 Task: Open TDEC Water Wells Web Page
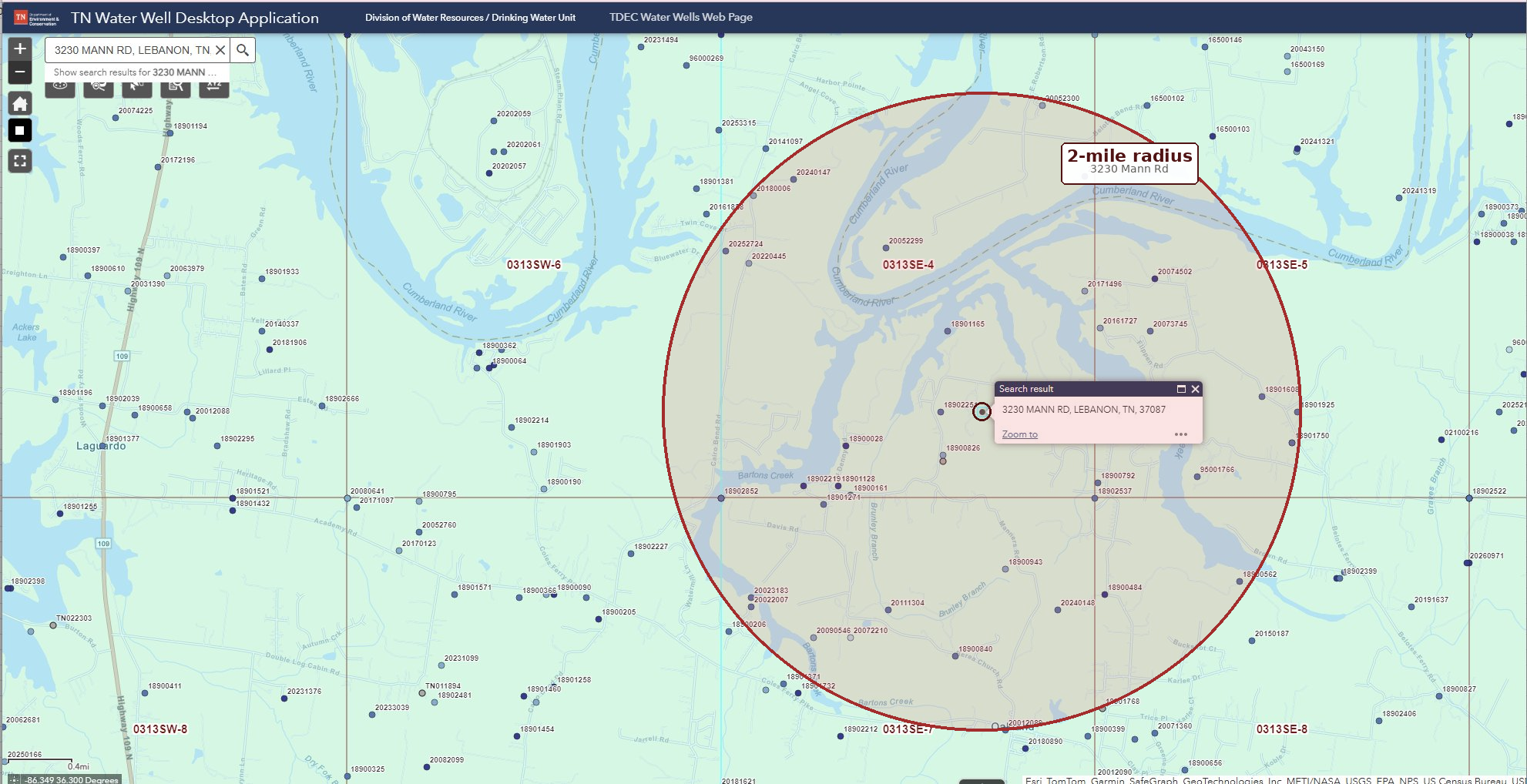pyautogui.click(x=681, y=17)
